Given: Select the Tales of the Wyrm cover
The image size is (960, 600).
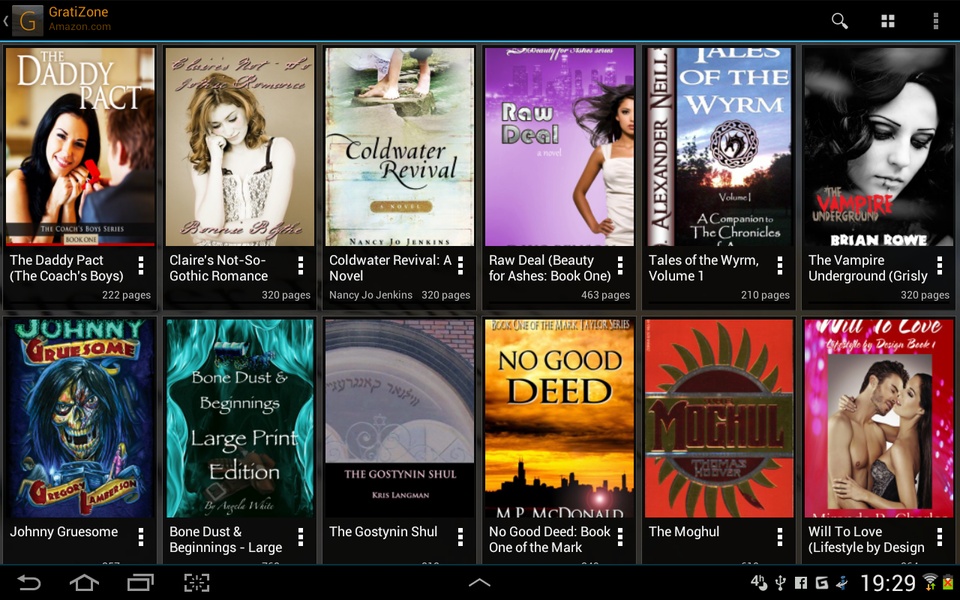Looking at the screenshot, I should tap(719, 147).
